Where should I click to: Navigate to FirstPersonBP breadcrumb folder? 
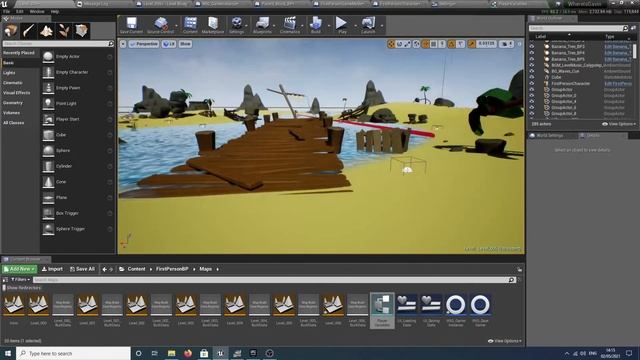tap(172, 269)
